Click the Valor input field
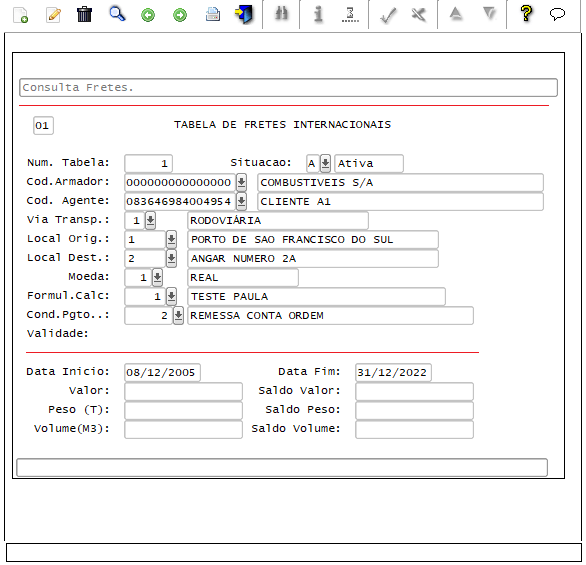 [x=183, y=391]
